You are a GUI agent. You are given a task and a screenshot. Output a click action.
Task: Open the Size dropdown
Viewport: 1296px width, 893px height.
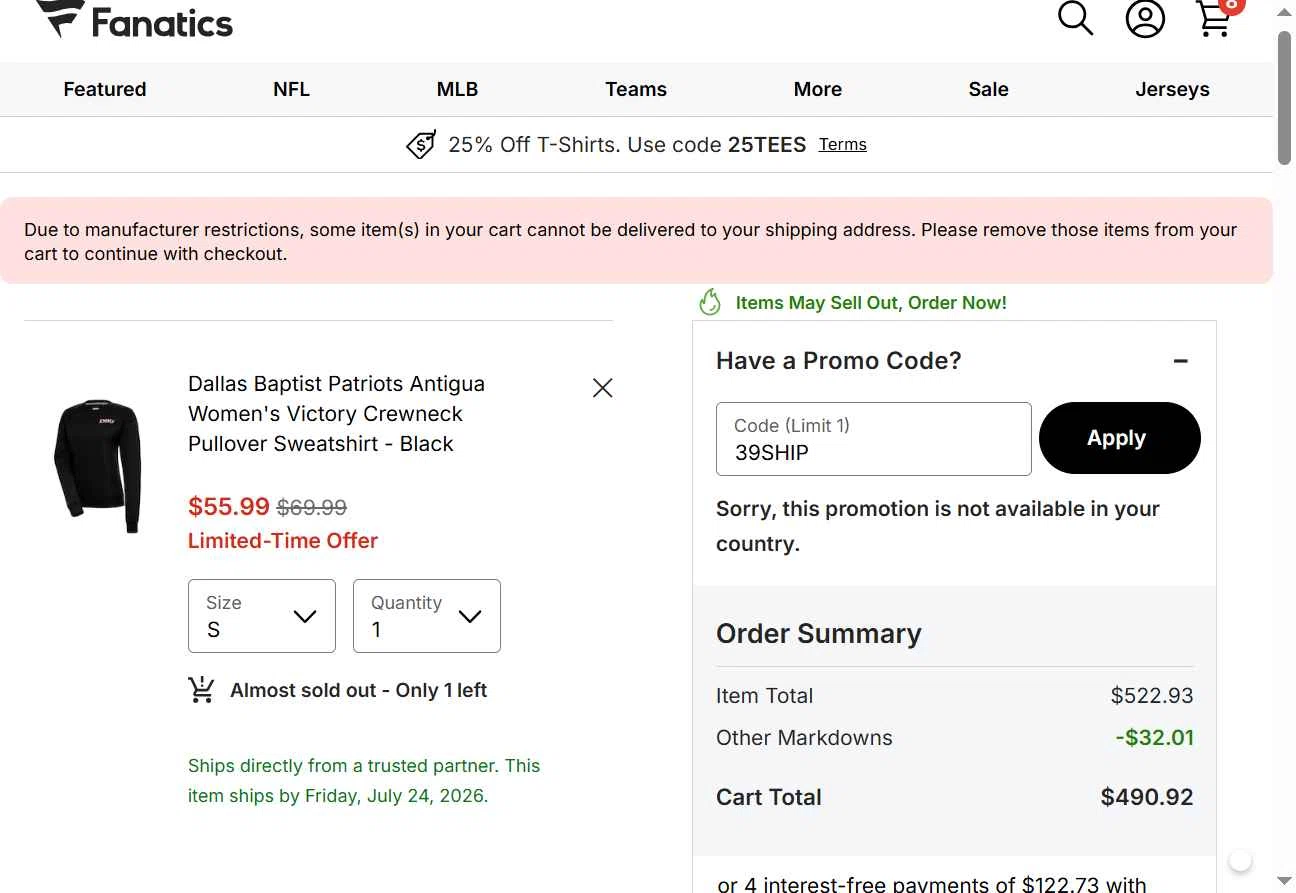pyautogui.click(x=262, y=616)
